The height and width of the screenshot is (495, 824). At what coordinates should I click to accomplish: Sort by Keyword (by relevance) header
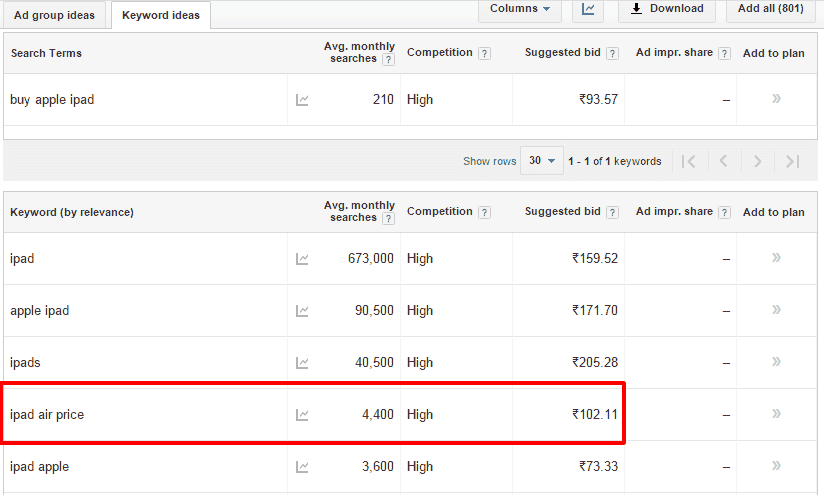pos(71,212)
